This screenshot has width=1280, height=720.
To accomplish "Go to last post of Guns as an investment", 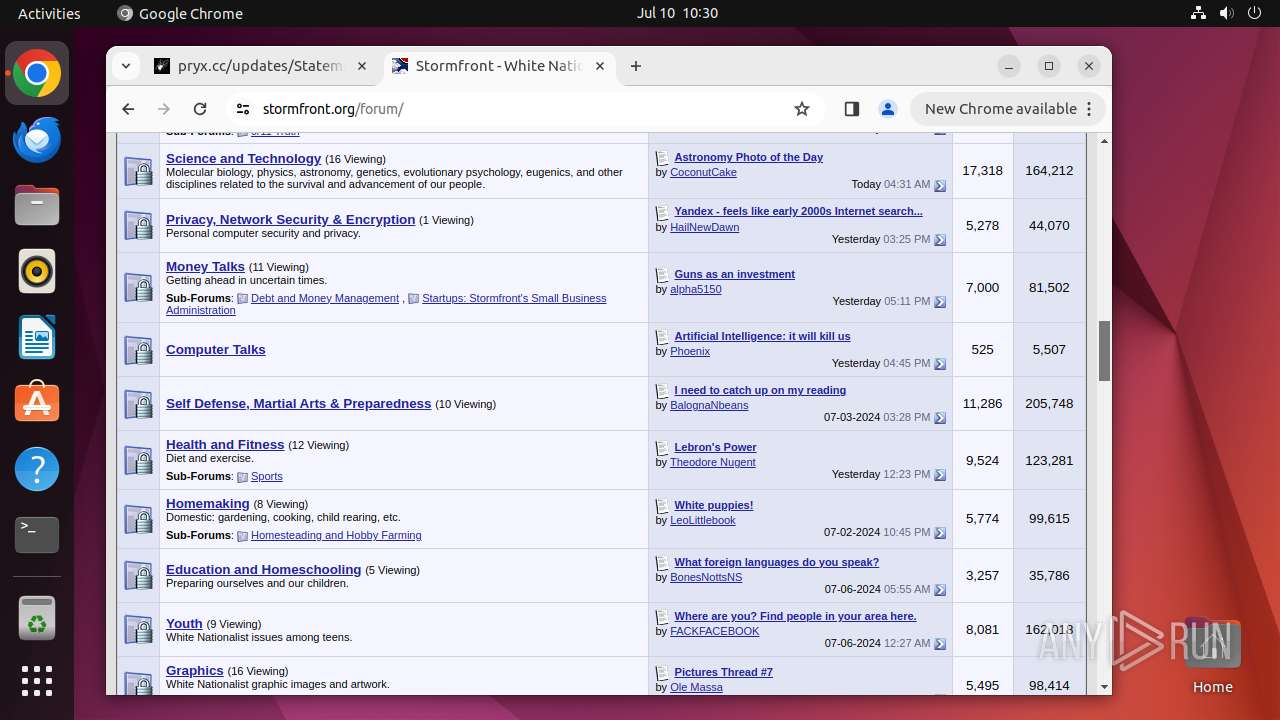I will 940,302.
